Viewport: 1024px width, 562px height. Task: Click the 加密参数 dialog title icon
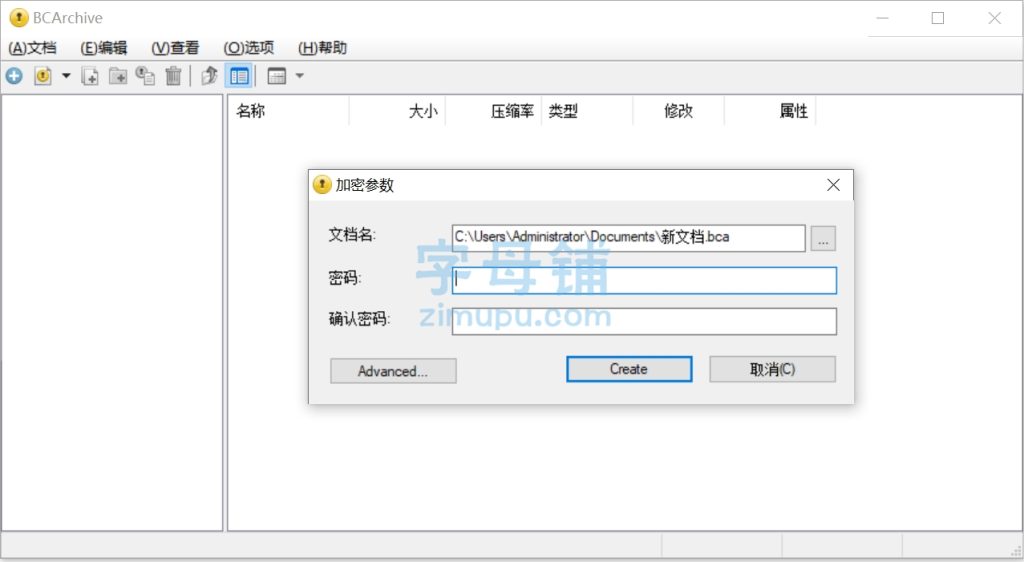321,185
